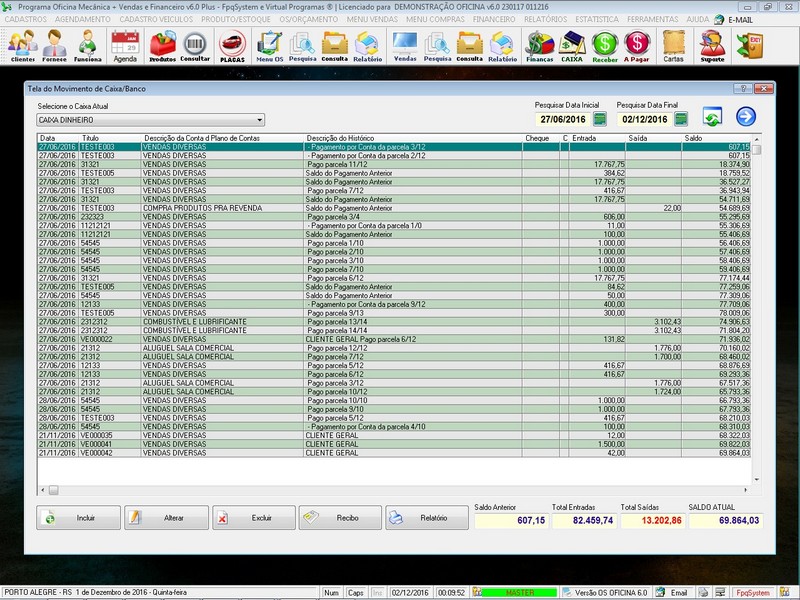Click the Total Saídas value 13.202,86
The width and height of the screenshot is (800, 600).
pyautogui.click(x=652, y=521)
